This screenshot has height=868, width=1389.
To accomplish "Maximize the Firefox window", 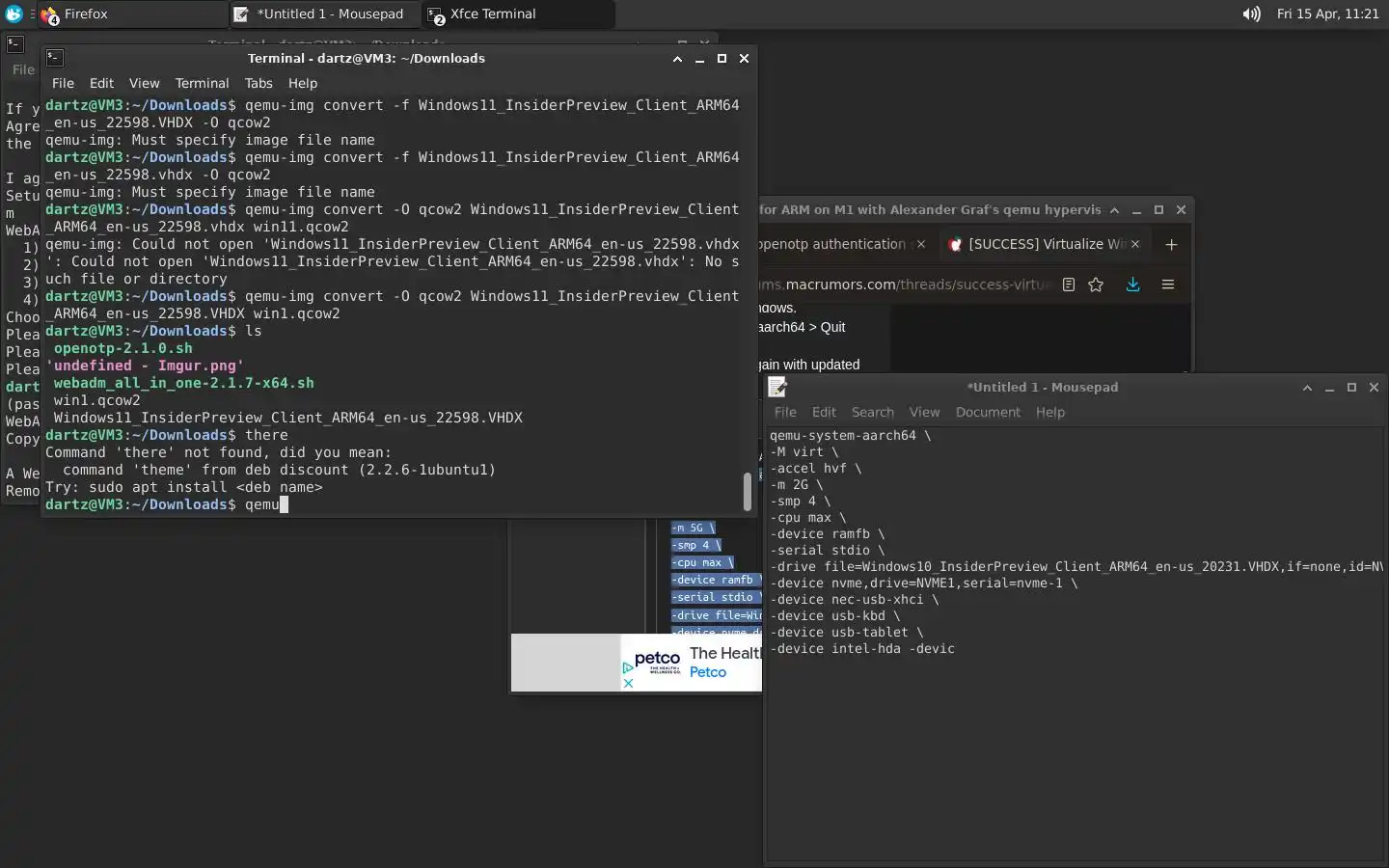I will click(1158, 209).
